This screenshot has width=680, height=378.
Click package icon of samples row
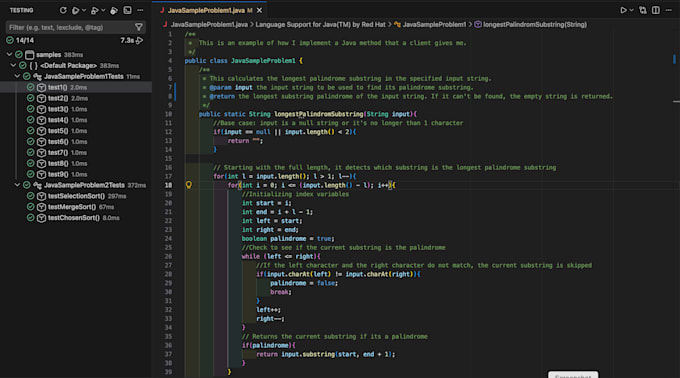29,55
